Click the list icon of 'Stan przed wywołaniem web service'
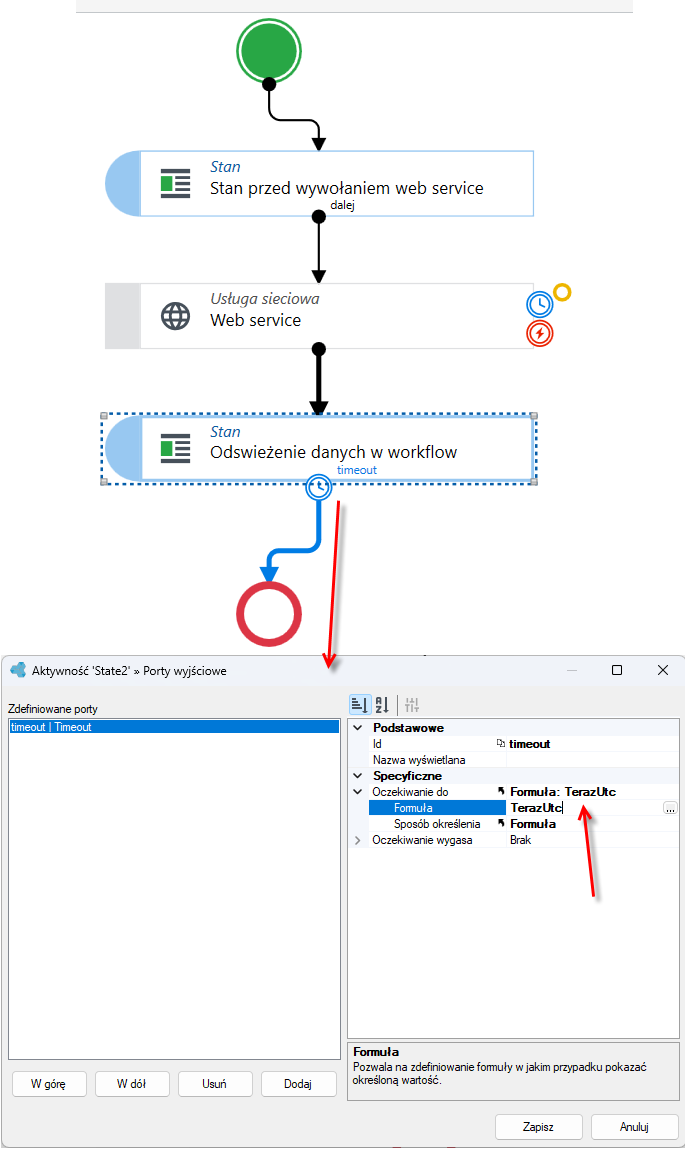The width and height of the screenshot is (685, 1154). click(175, 183)
